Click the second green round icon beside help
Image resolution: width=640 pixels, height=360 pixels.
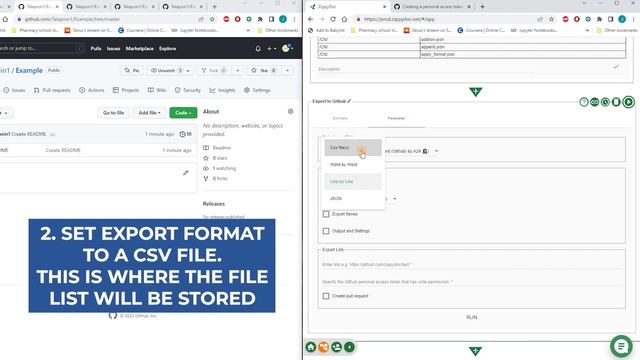pos(595,102)
